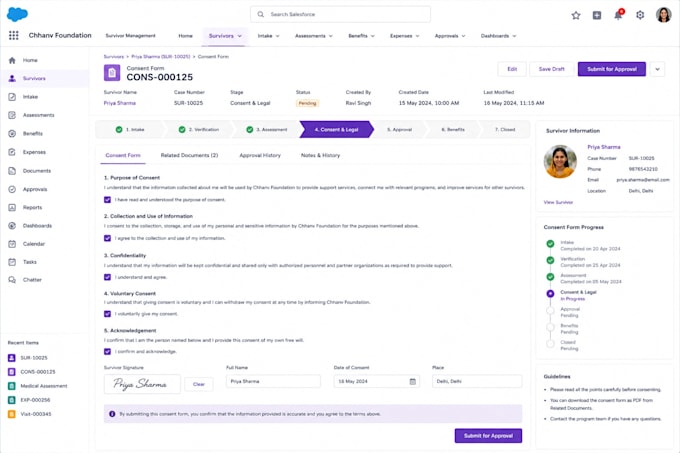Screen dimensions: 680x453
Task: Click Calendar icon in left sidebar
Action: [12, 244]
